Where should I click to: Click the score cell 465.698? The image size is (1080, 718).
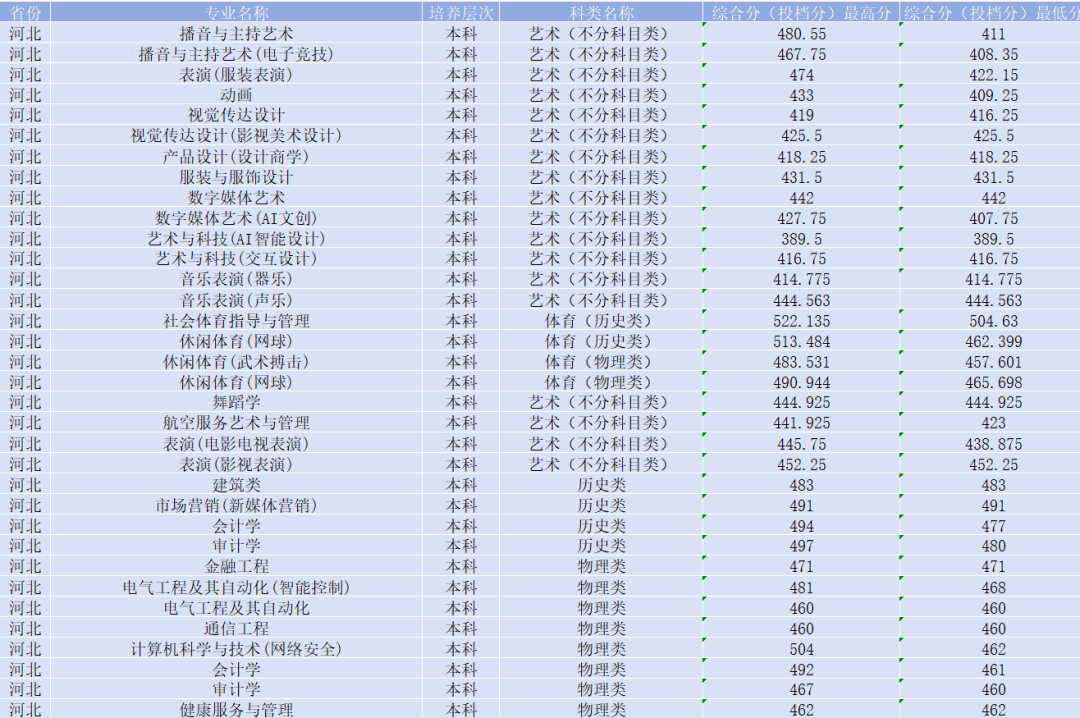(993, 382)
